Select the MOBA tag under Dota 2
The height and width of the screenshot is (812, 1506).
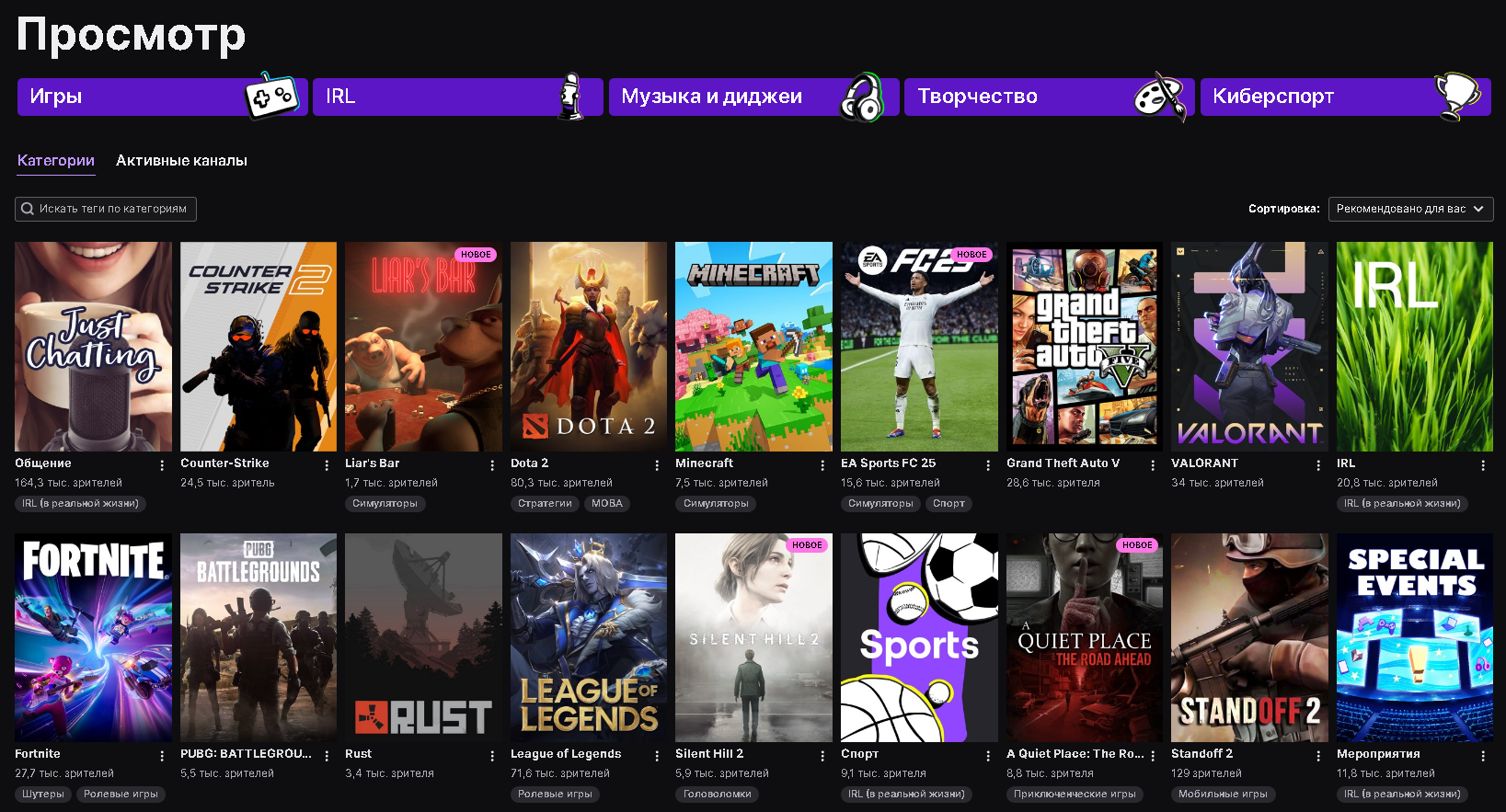(x=607, y=504)
